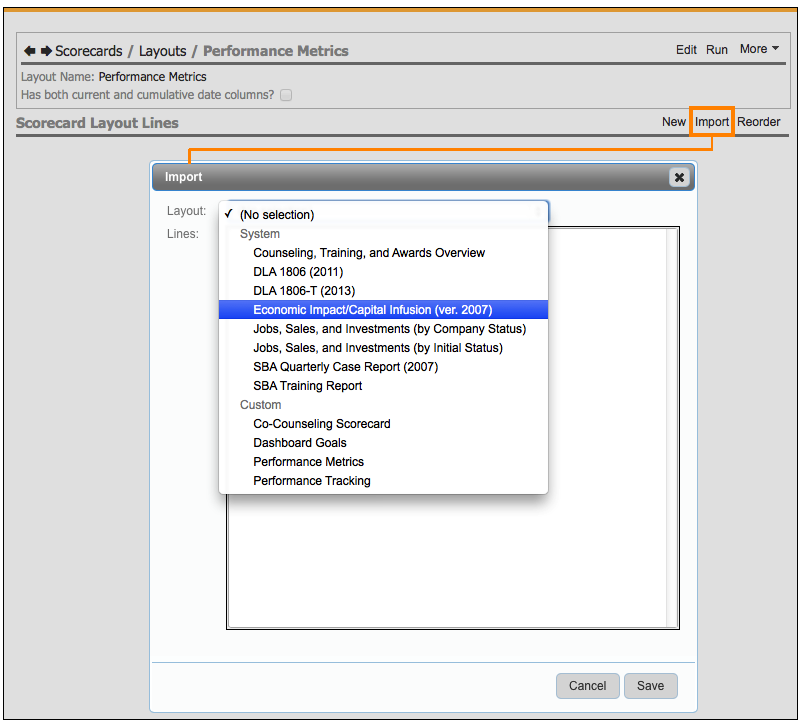Image resolution: width=803 pixels, height=724 pixels.
Task: Close the Import dialog with X
Action: coord(679,177)
